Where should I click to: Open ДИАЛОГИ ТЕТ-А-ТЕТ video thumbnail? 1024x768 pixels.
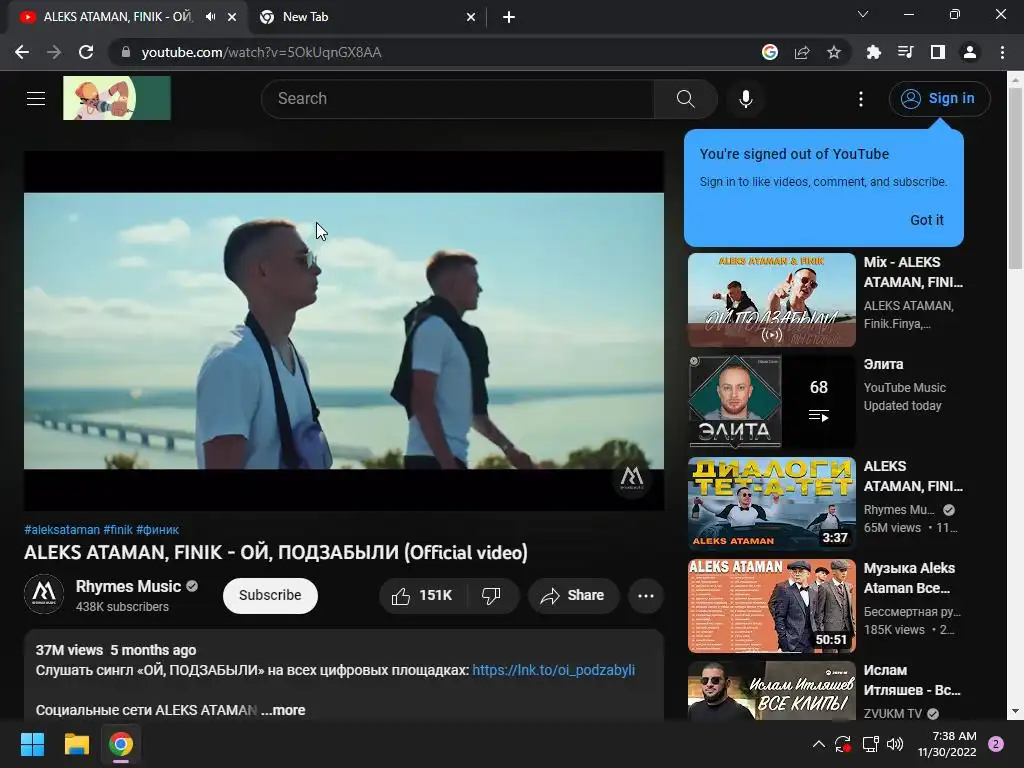click(771, 504)
